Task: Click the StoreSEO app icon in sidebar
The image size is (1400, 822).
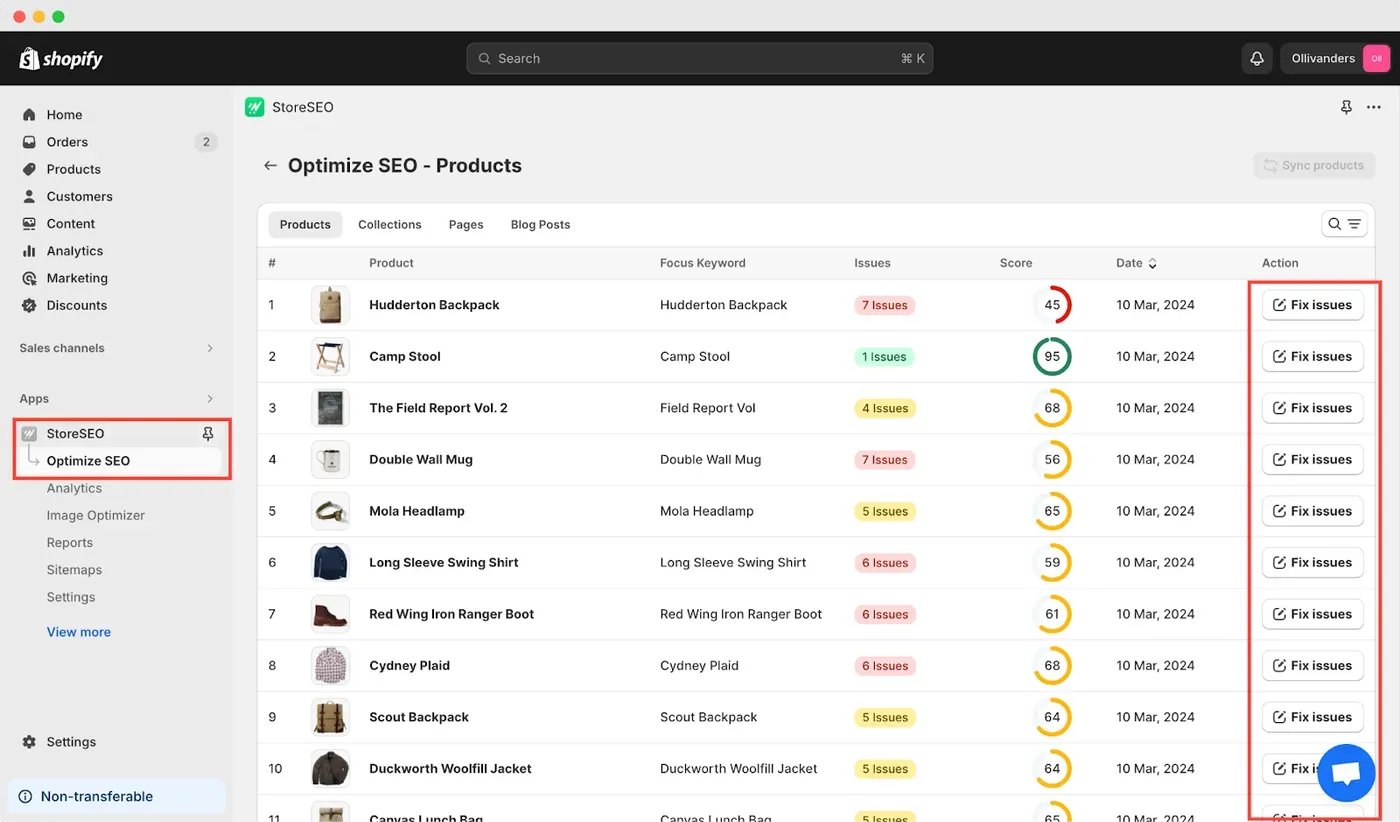Action: pyautogui.click(x=29, y=434)
